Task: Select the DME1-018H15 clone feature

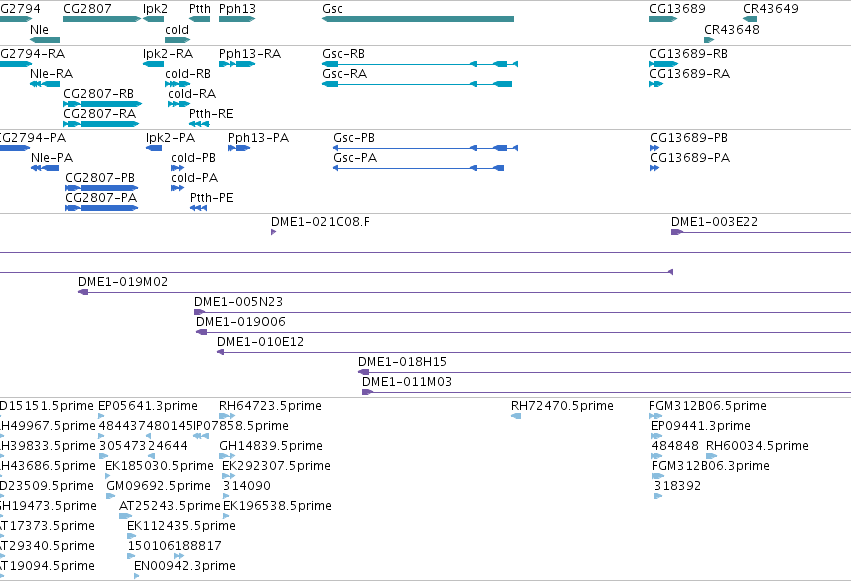Action: pos(604,372)
